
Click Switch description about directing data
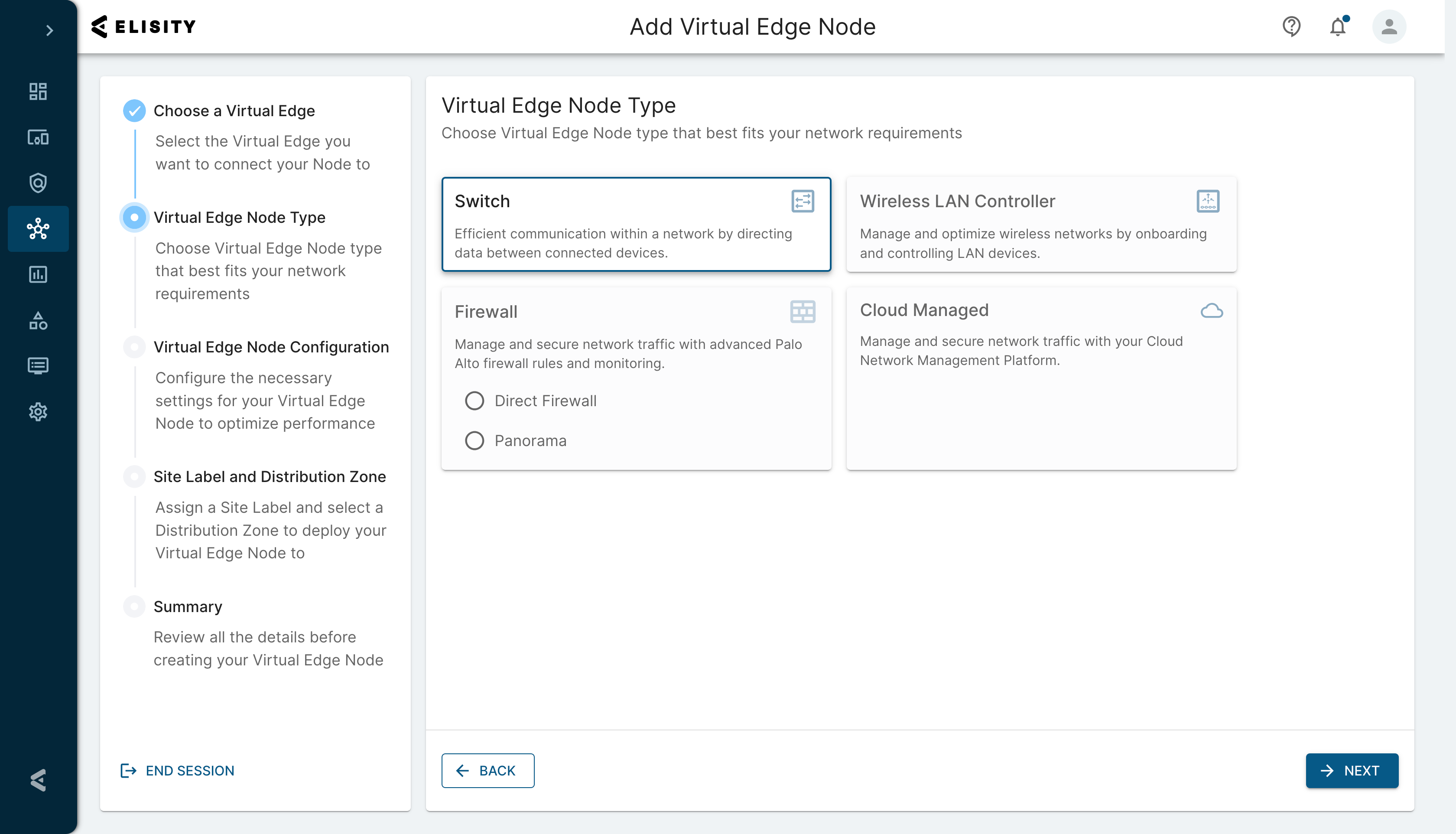(x=624, y=244)
